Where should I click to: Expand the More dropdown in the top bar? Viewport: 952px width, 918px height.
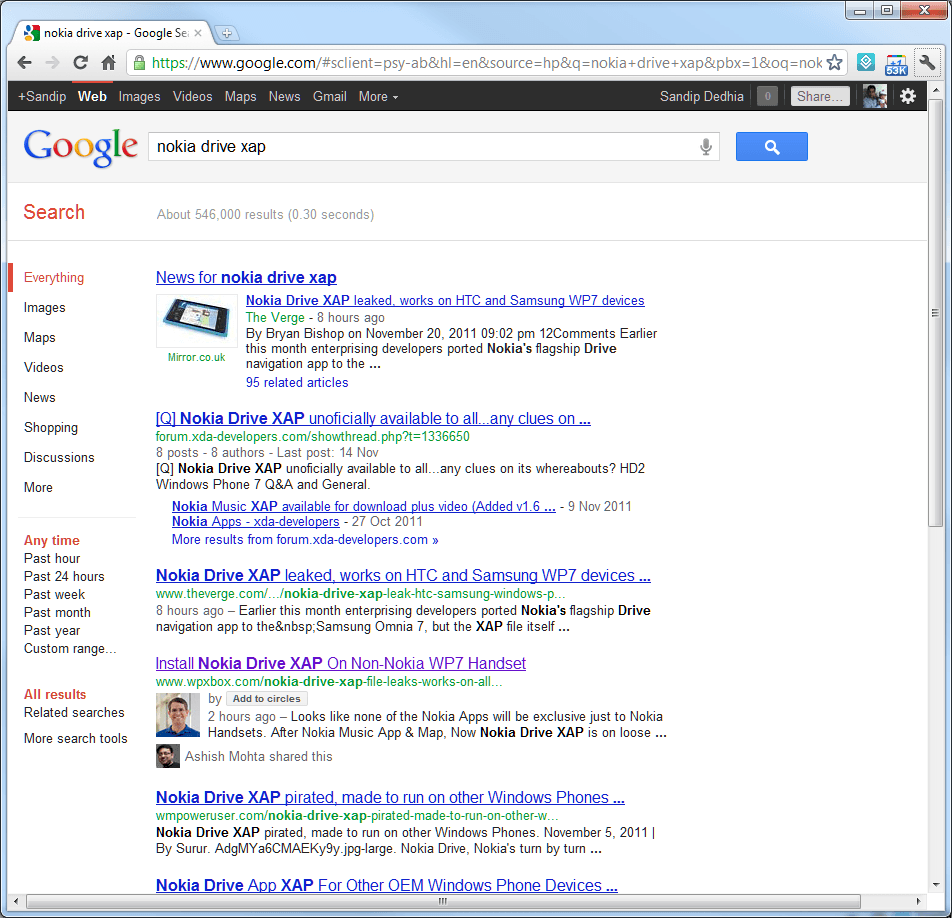tap(378, 97)
